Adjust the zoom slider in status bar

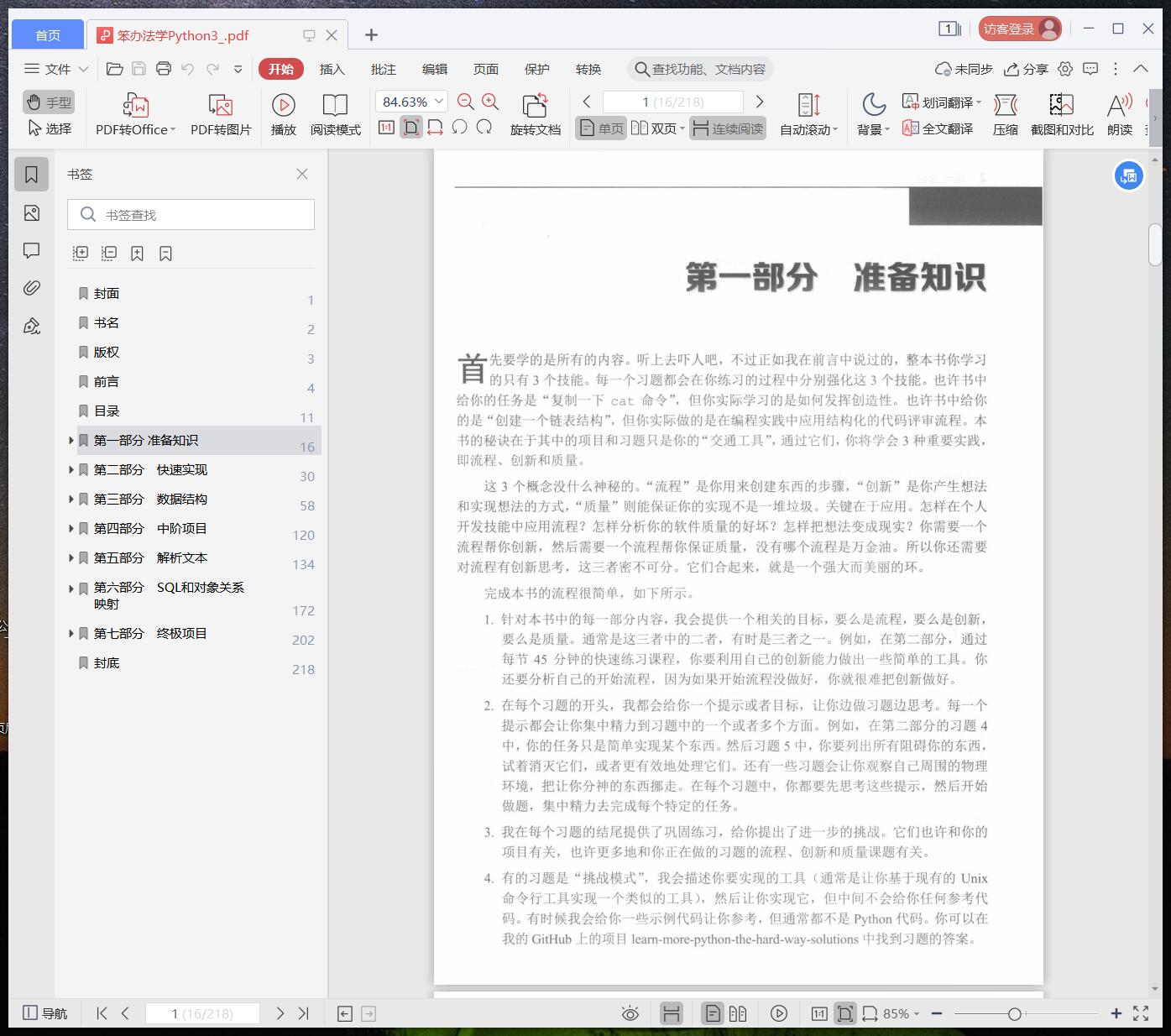tap(1014, 1014)
